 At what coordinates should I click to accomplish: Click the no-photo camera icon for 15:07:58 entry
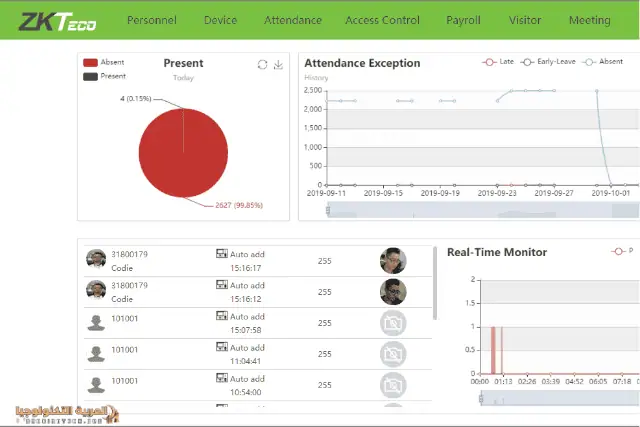tap(393, 323)
